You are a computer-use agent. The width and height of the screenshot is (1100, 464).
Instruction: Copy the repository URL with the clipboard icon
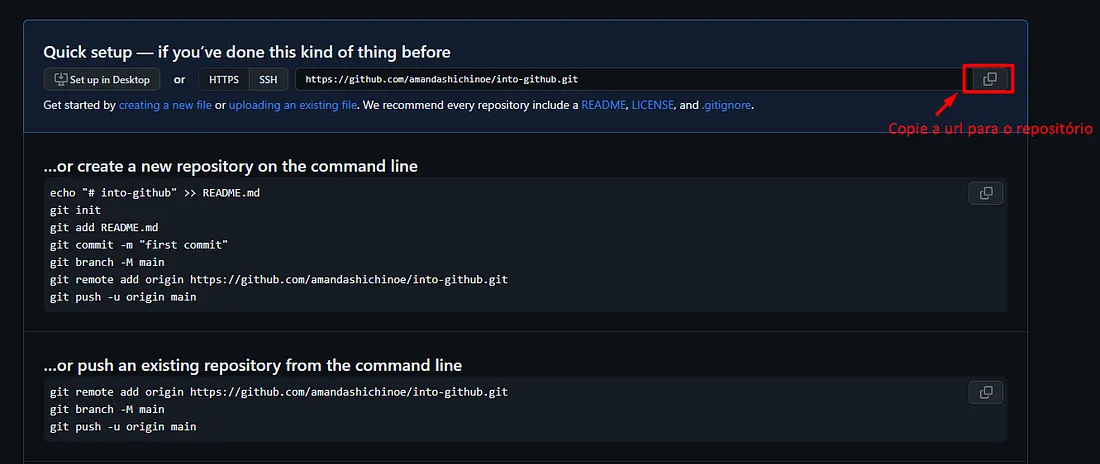(x=989, y=79)
